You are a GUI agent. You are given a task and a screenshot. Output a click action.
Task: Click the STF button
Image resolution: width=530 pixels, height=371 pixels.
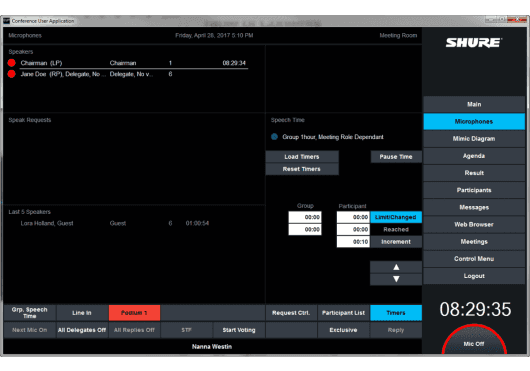tap(187, 330)
